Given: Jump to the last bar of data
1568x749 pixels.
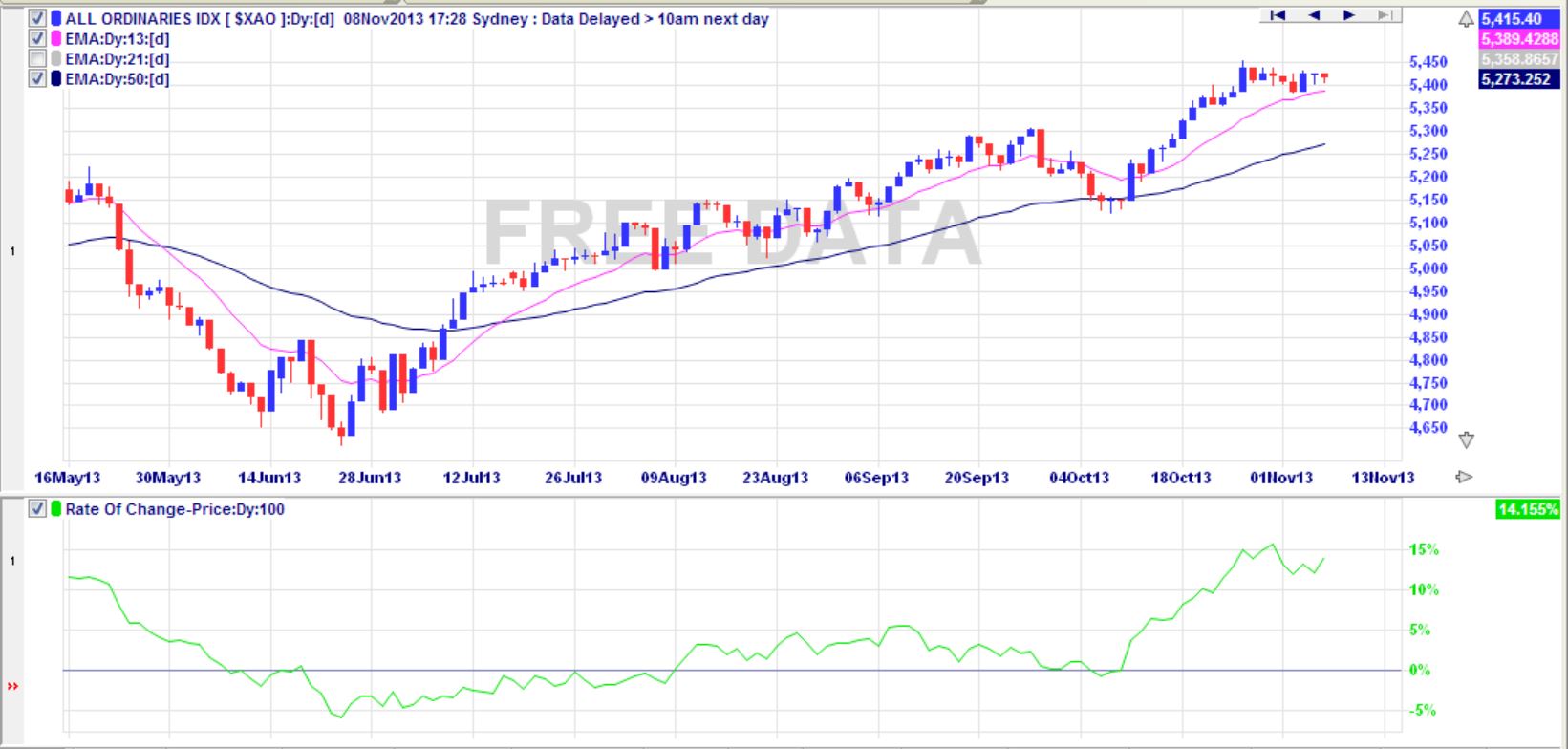Looking at the screenshot, I should click(1385, 15).
